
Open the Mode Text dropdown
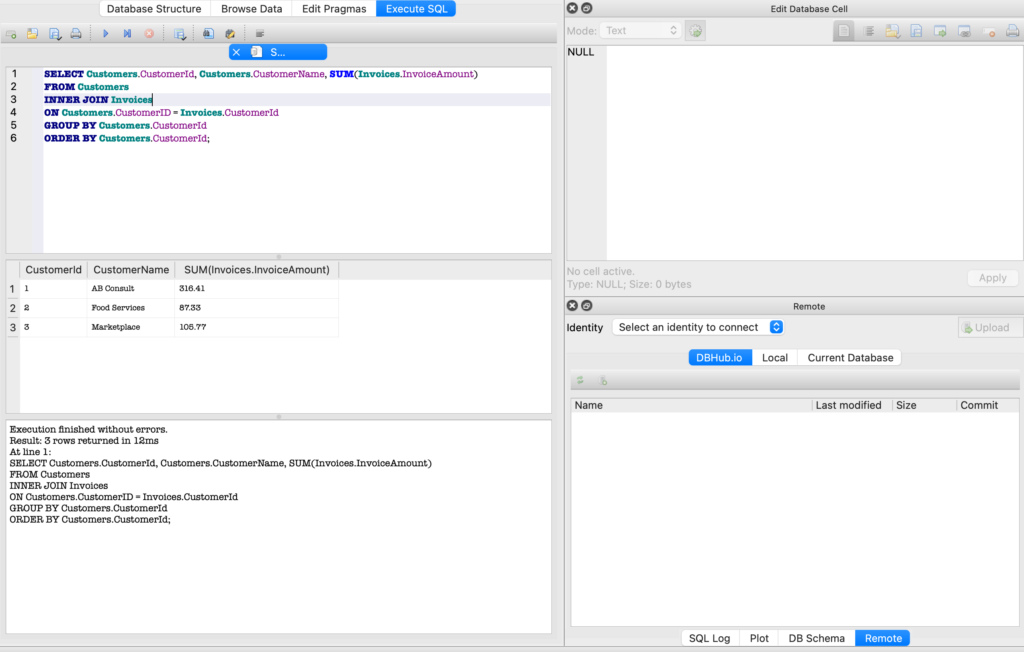coord(640,31)
